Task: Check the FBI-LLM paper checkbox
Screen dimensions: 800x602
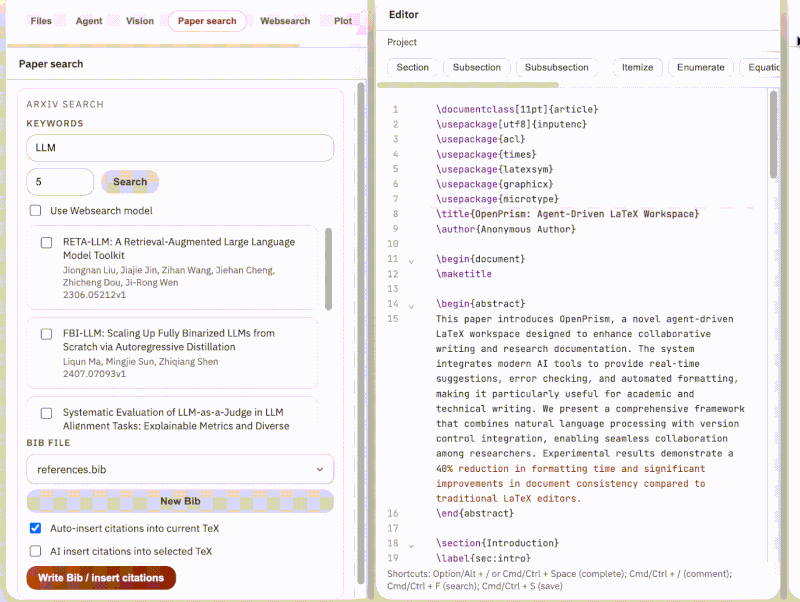Action: 46,334
